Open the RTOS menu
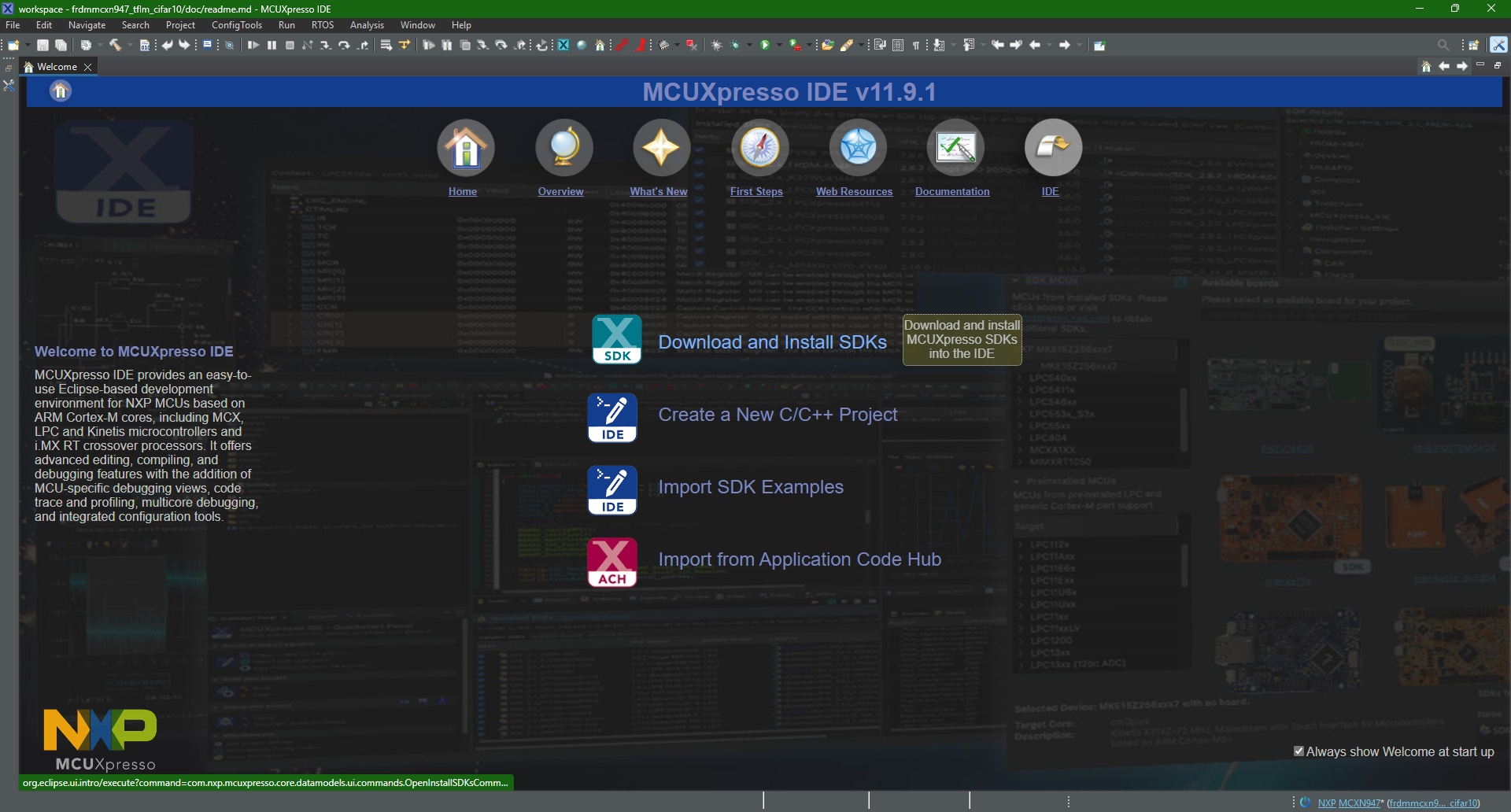Image resolution: width=1511 pixels, height=812 pixels. [323, 25]
